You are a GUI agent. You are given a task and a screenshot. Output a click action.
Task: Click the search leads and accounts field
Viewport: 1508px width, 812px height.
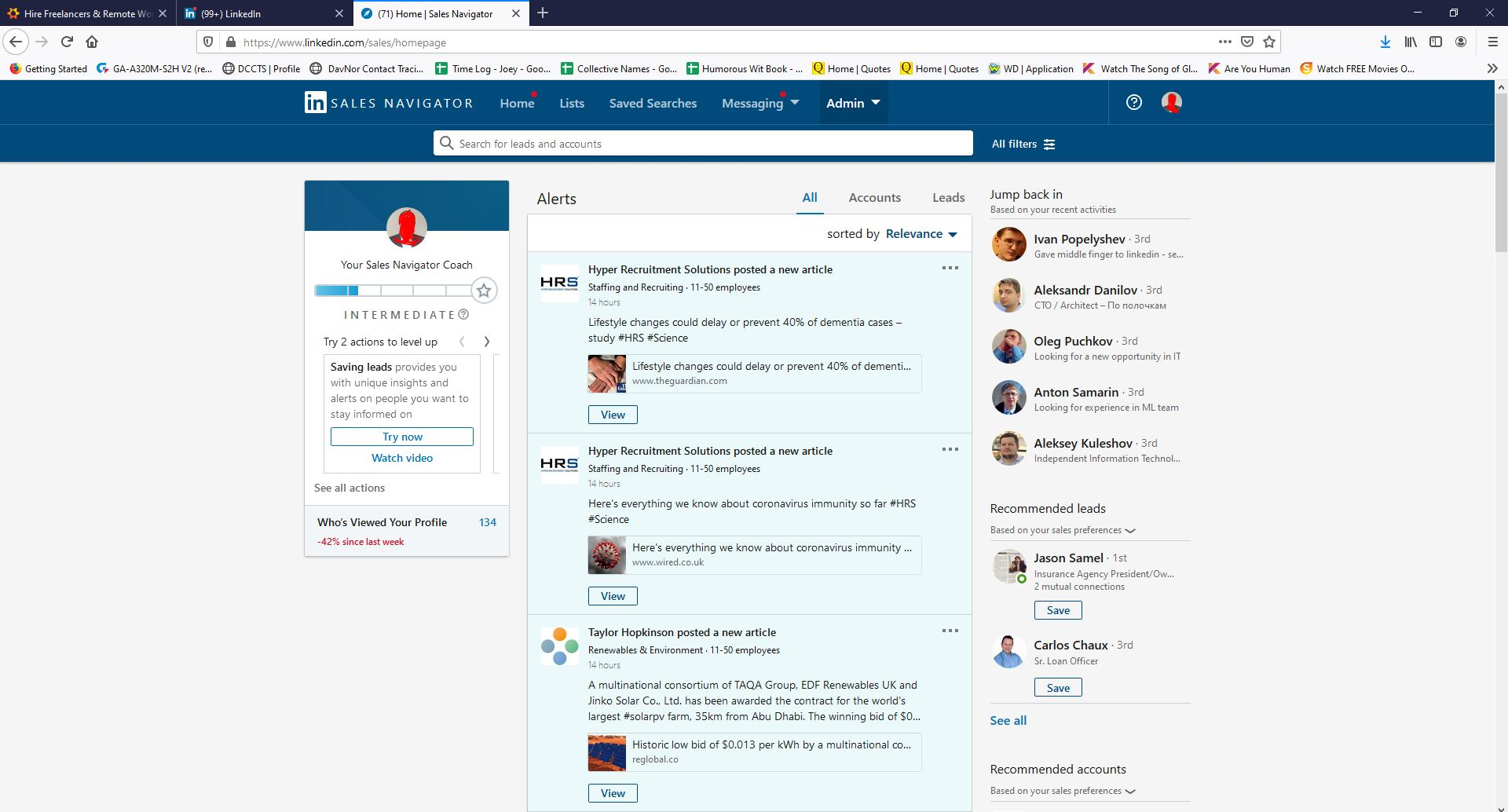[703, 143]
